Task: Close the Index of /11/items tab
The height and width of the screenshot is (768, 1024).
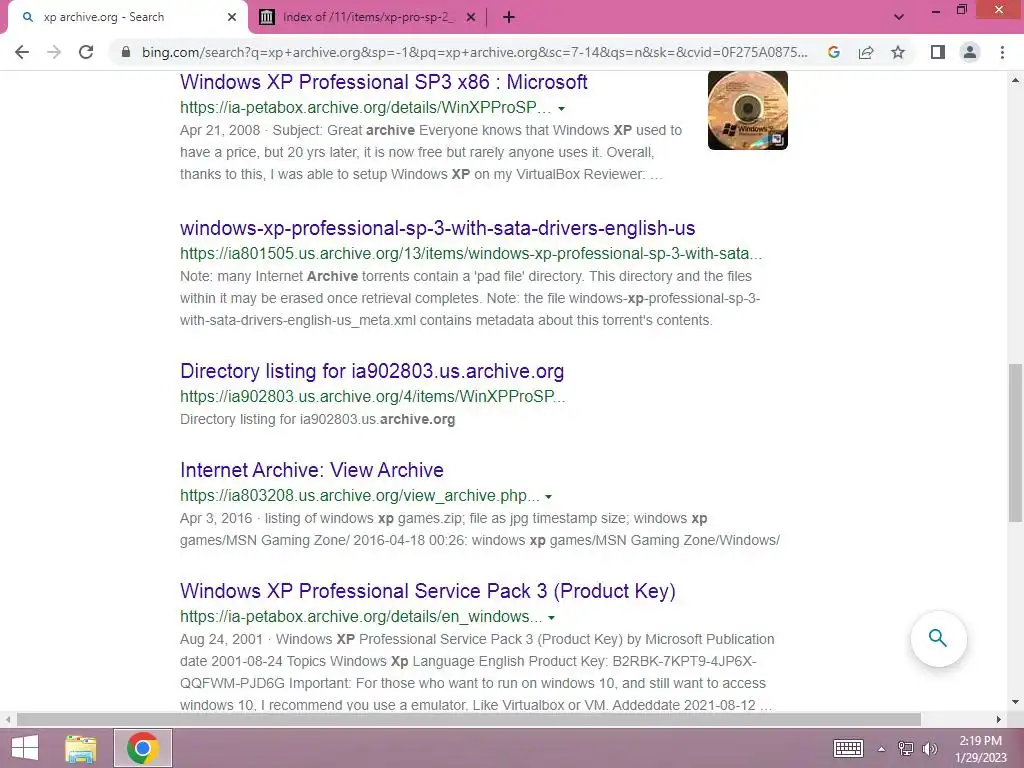Action: pos(471,18)
